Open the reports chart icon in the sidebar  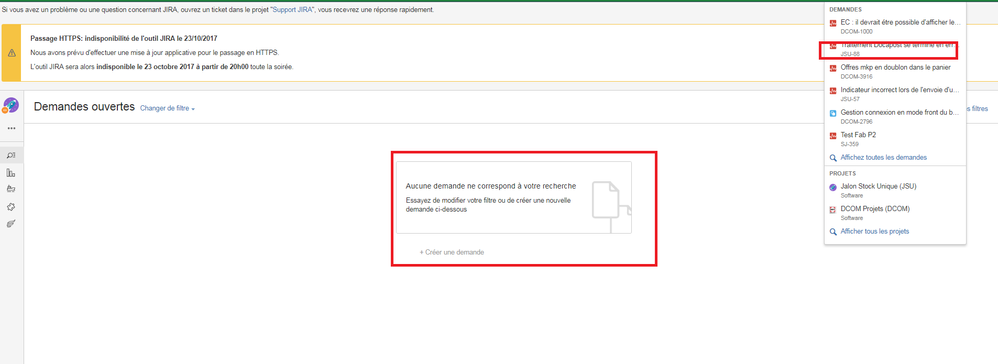(11, 172)
